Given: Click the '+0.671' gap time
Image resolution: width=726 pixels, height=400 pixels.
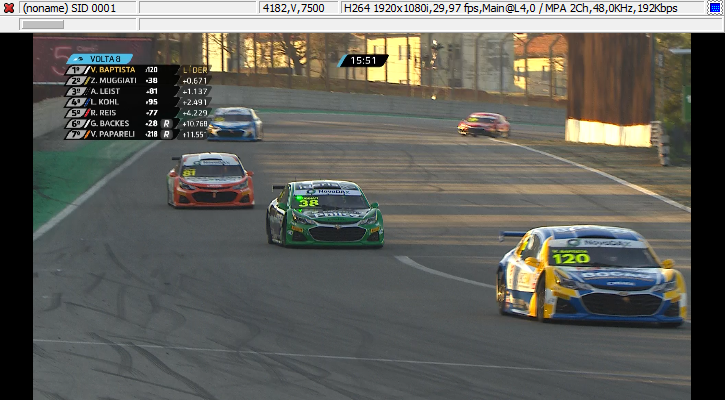Looking at the screenshot, I should pos(194,81).
